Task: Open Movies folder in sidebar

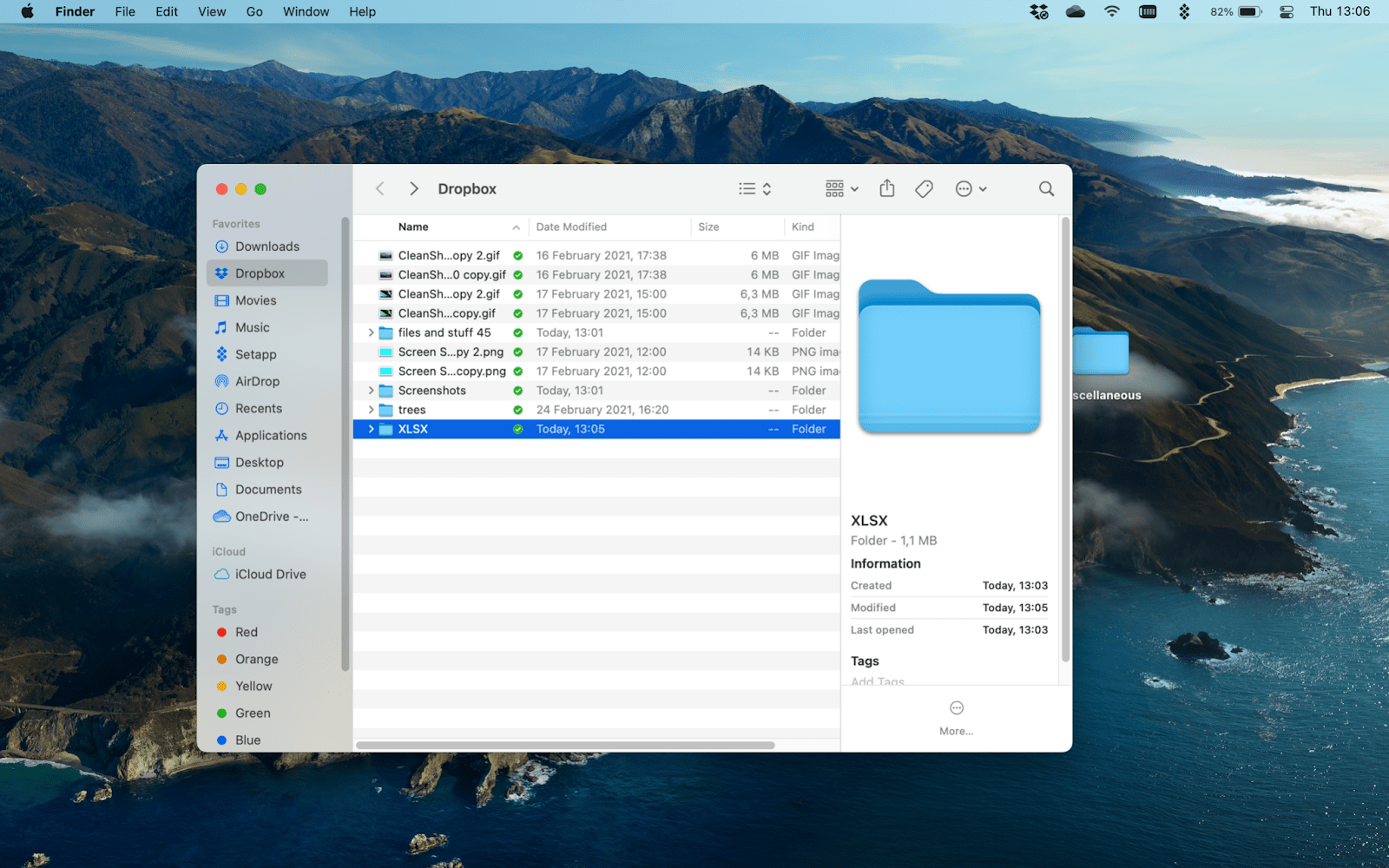Action: coord(267,300)
